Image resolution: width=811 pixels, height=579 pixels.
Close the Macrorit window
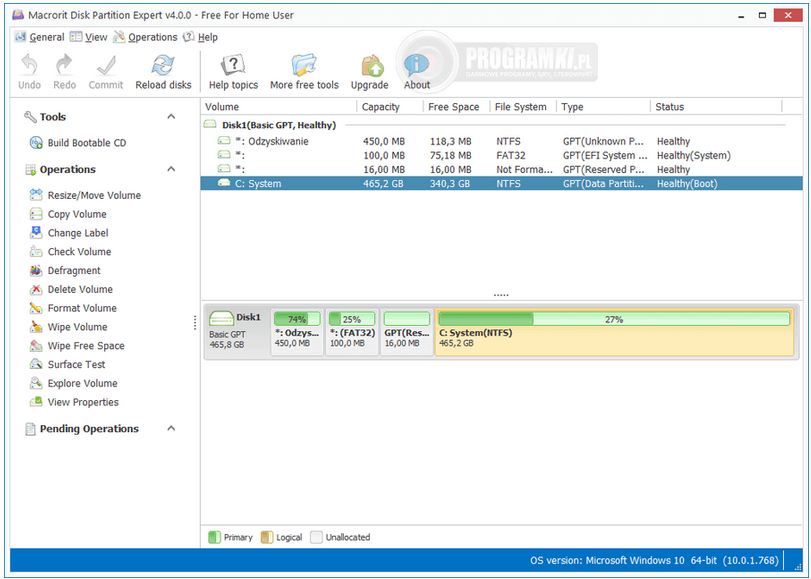tap(788, 15)
